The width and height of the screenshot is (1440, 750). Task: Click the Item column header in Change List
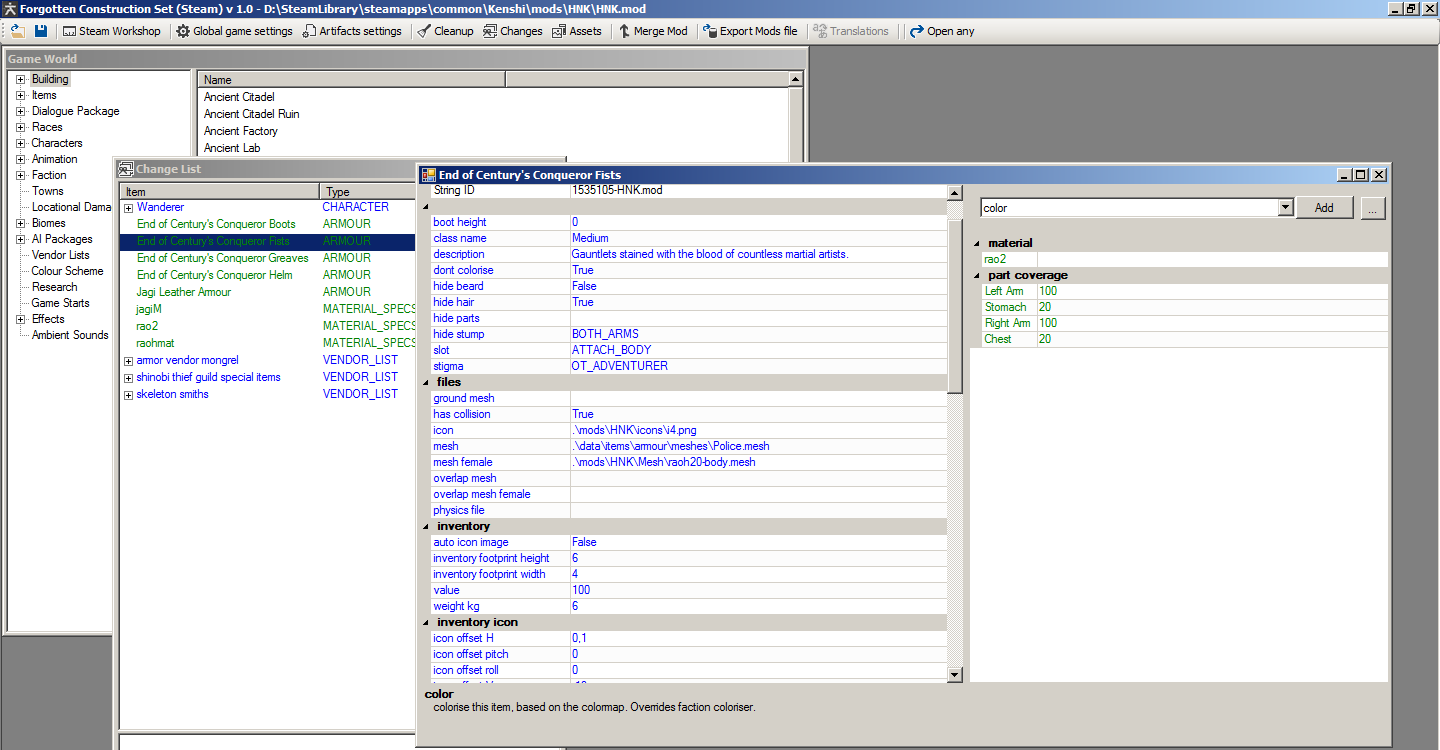point(220,191)
